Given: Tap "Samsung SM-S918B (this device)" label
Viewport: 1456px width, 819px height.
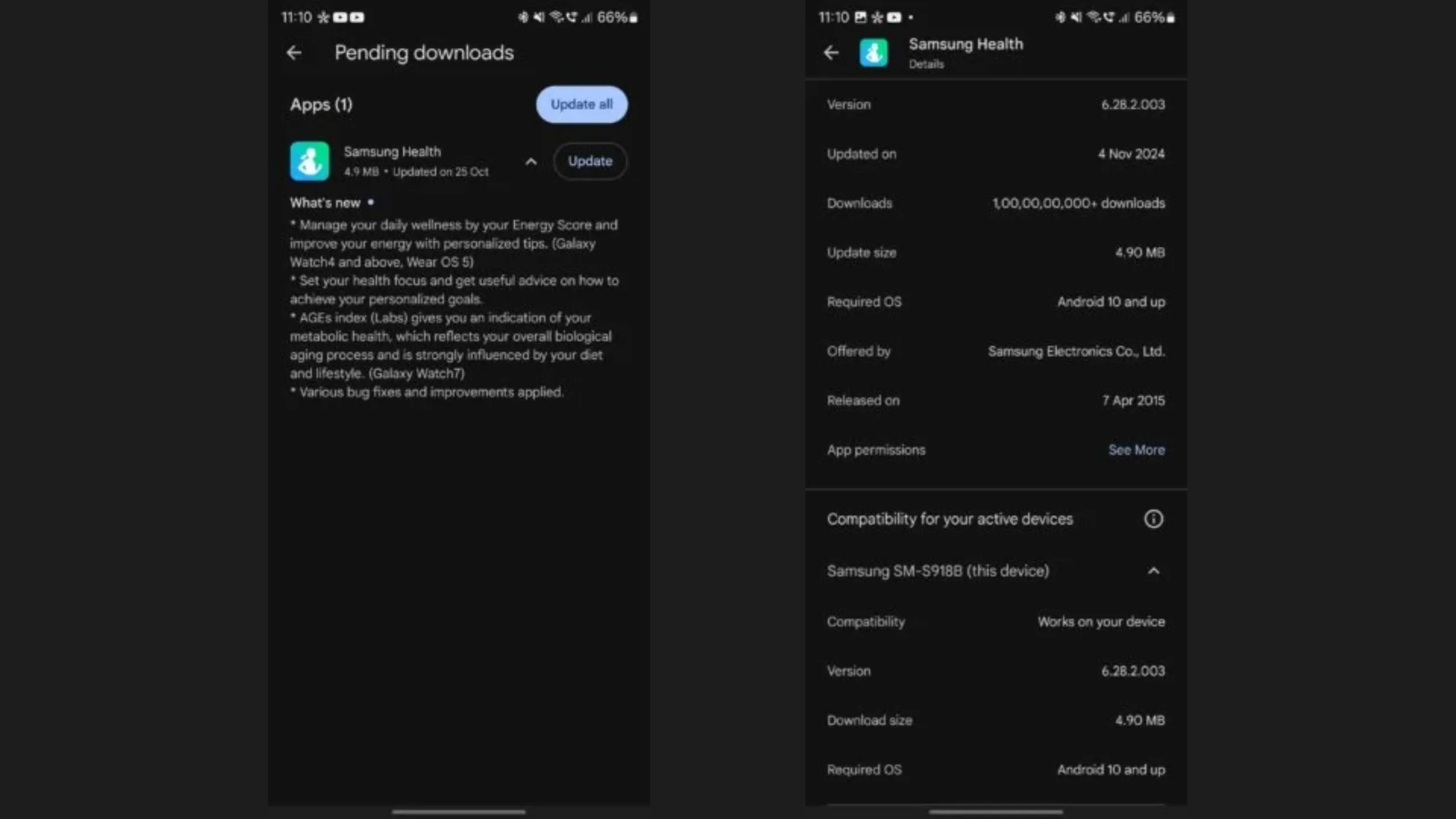Looking at the screenshot, I should (938, 571).
